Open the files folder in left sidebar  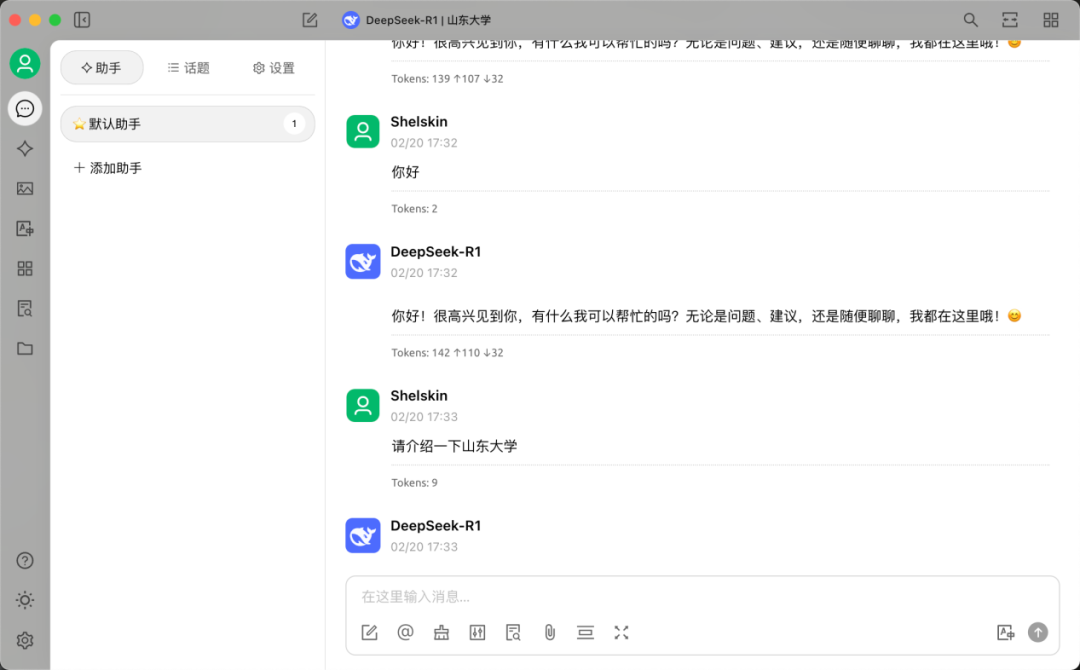click(x=25, y=349)
